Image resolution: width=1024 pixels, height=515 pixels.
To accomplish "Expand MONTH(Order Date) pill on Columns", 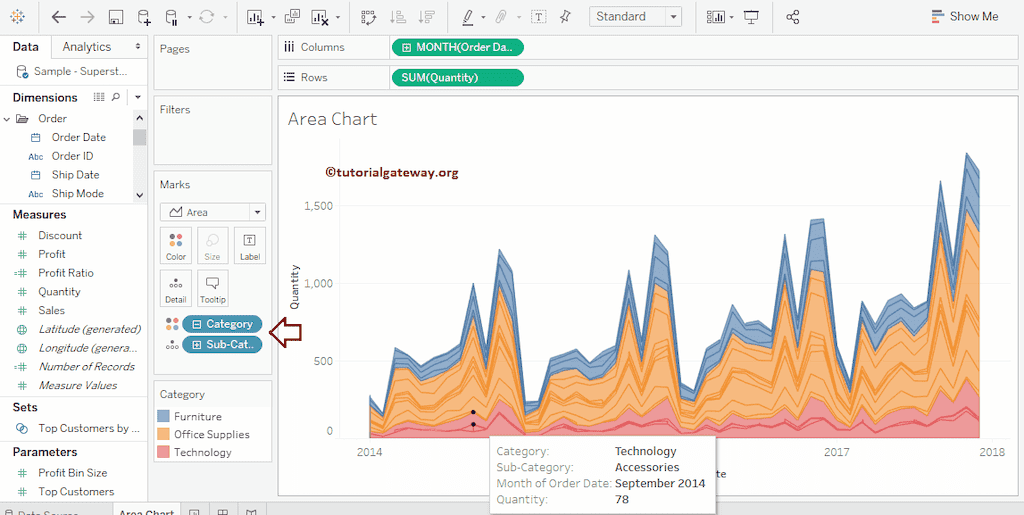I will click(406, 47).
